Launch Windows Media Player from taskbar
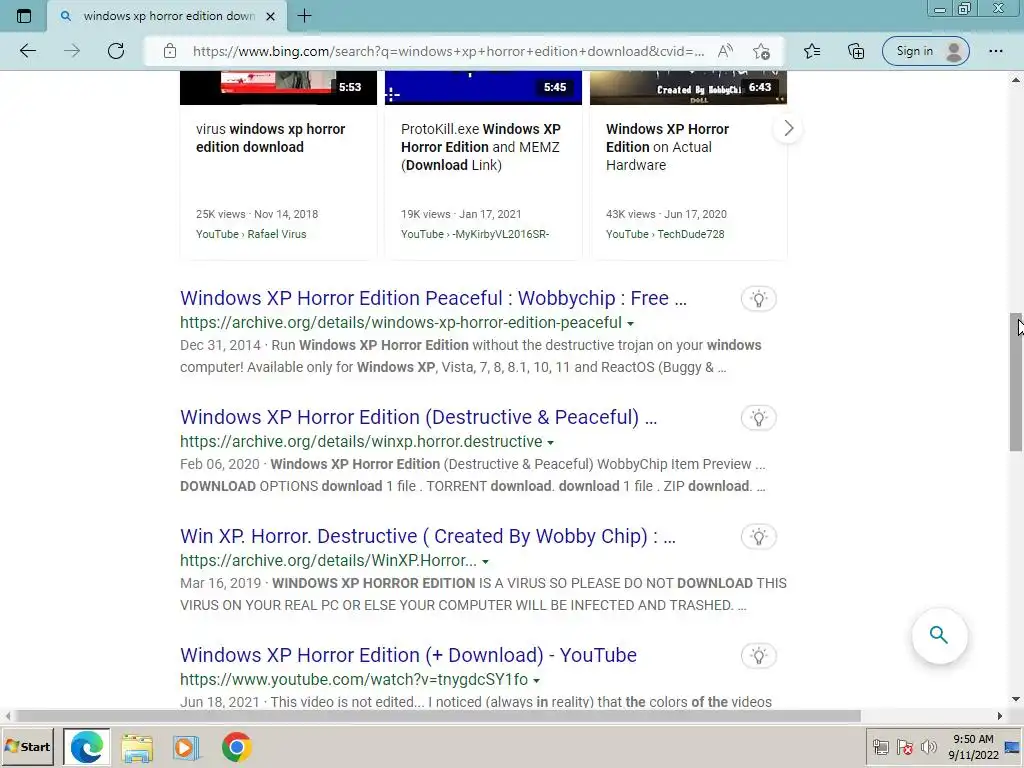 tap(185, 747)
